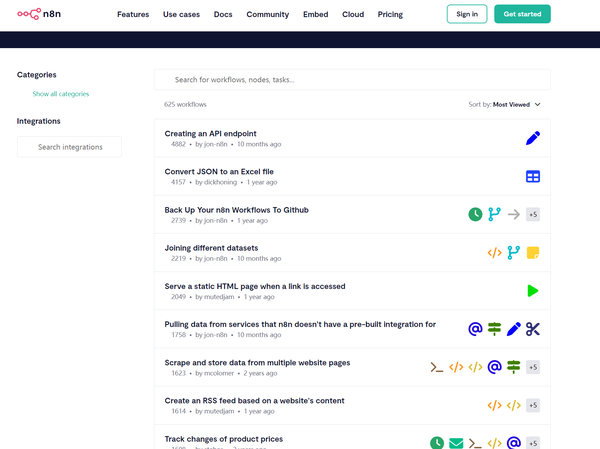Click the Sign in button

tap(467, 14)
